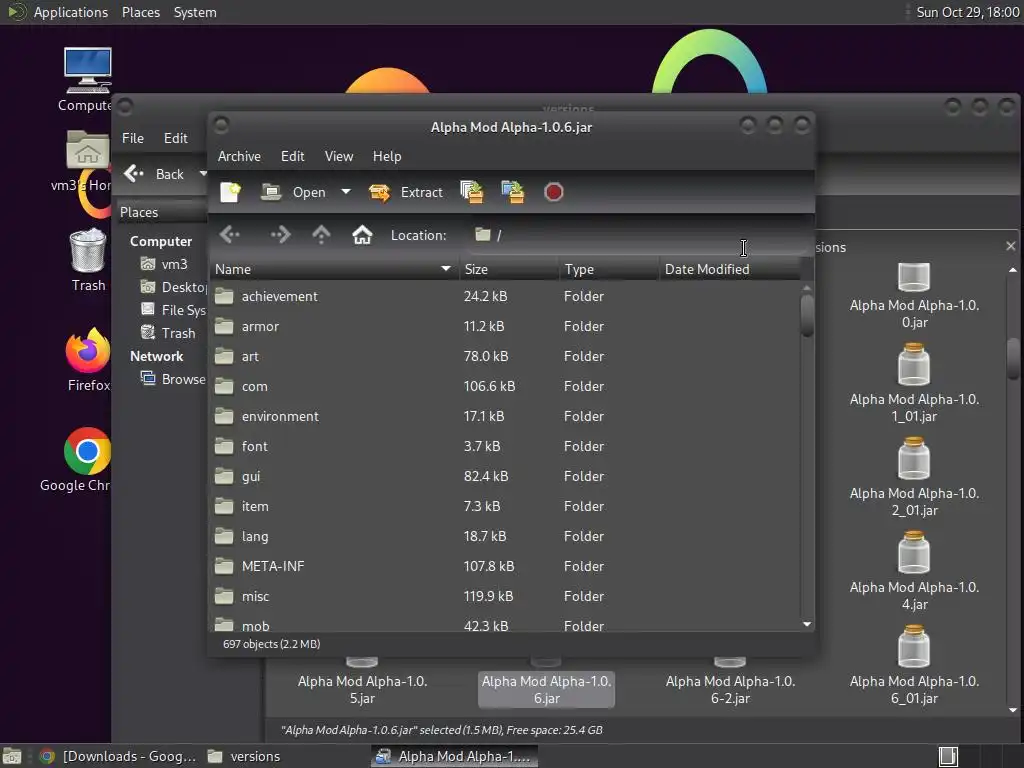Select the achievement folder

505,296
